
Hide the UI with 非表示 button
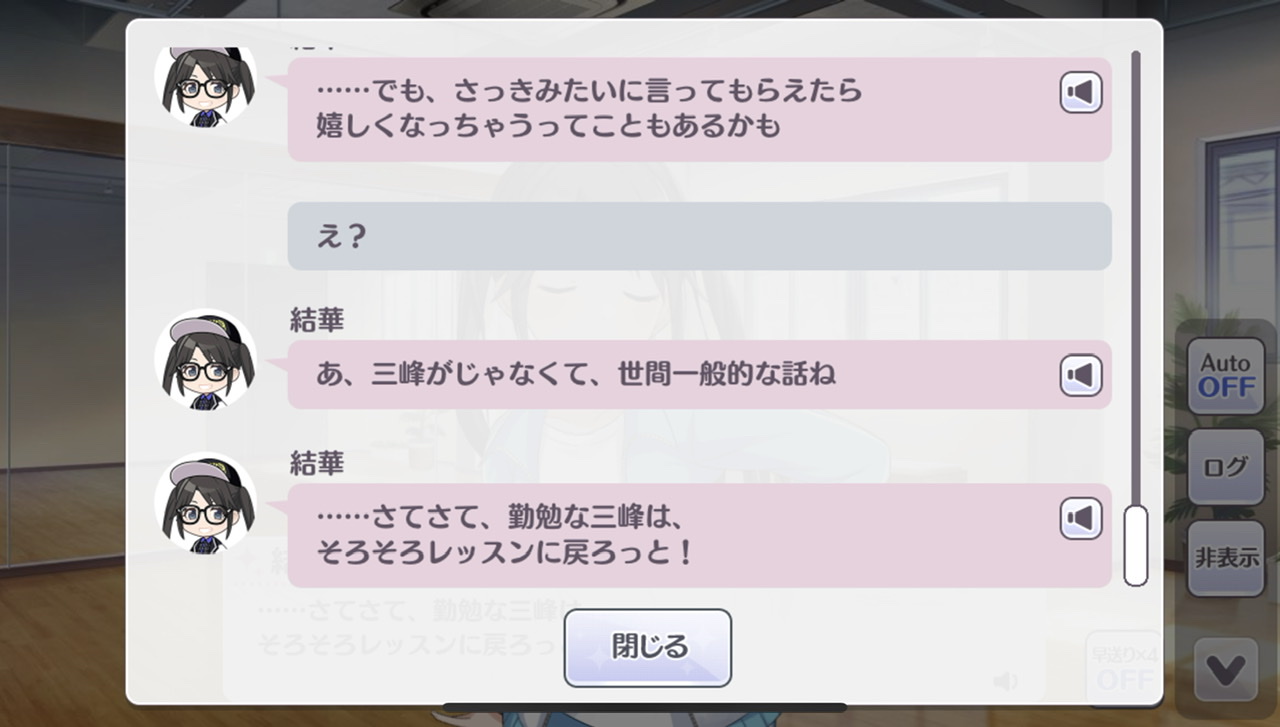pyautogui.click(x=1226, y=558)
